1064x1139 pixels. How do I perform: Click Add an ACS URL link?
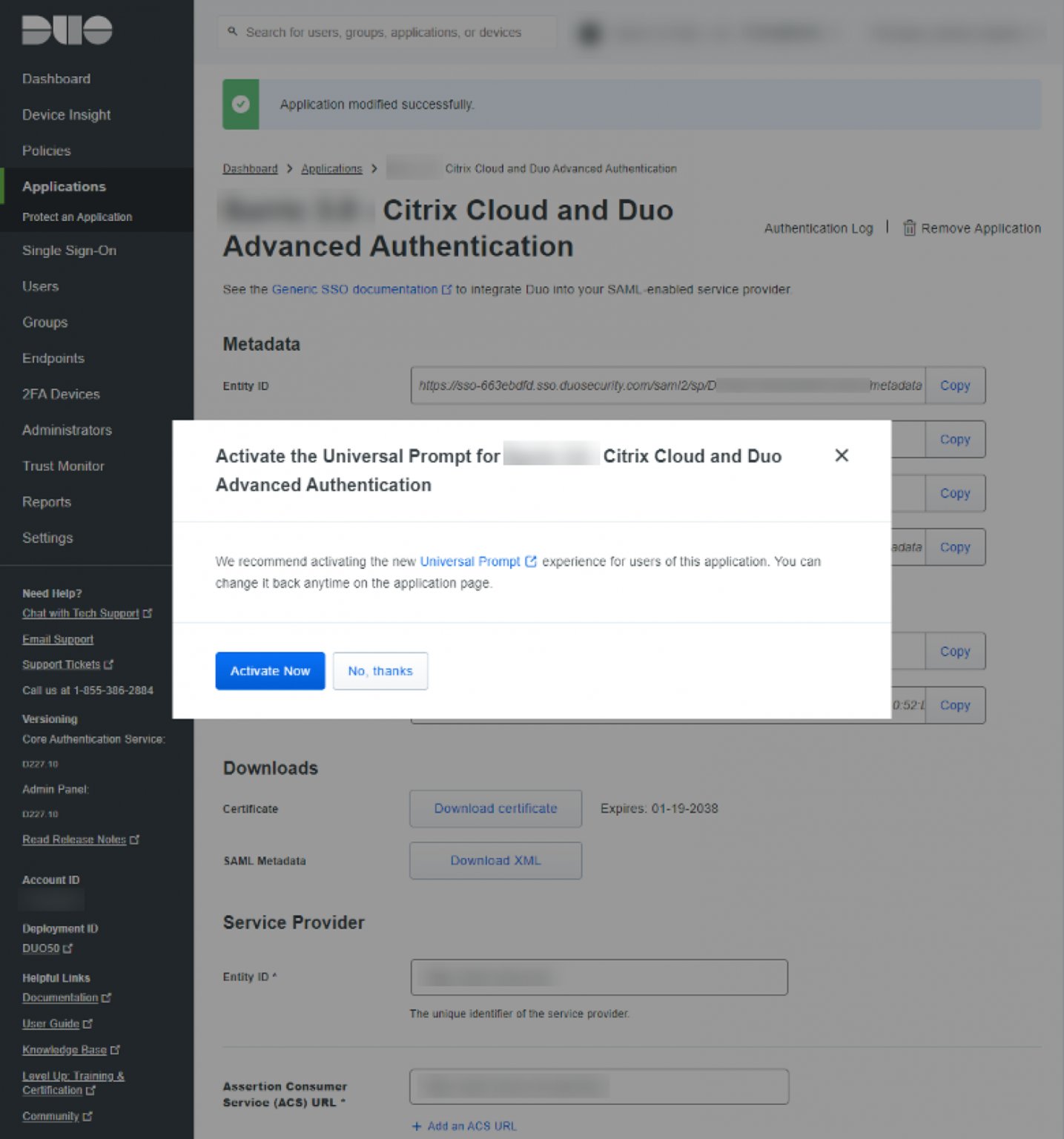464,1126
